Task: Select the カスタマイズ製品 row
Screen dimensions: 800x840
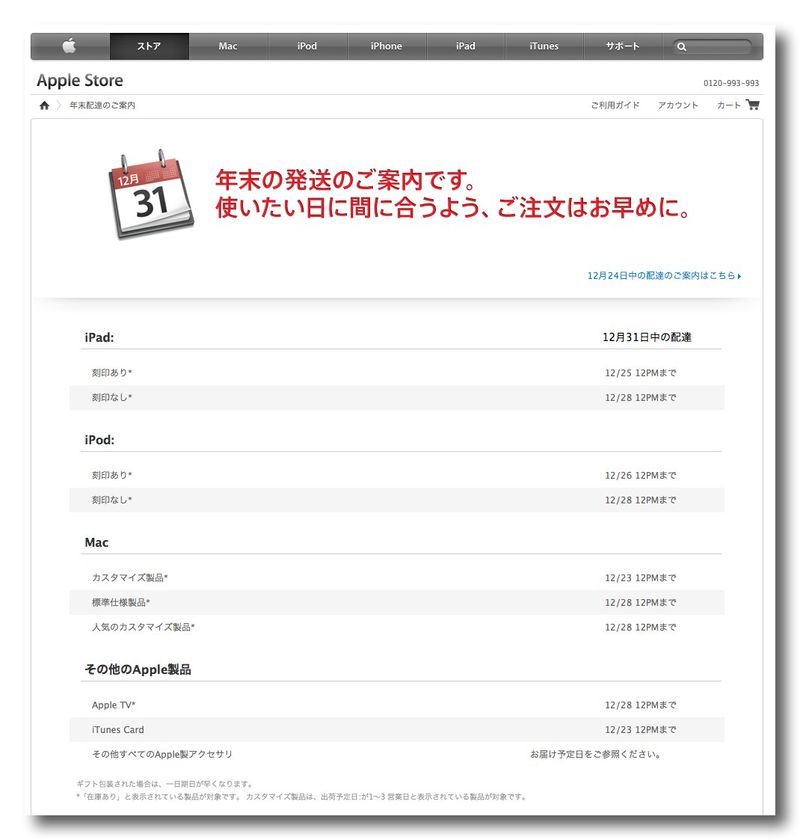Action: (397, 578)
